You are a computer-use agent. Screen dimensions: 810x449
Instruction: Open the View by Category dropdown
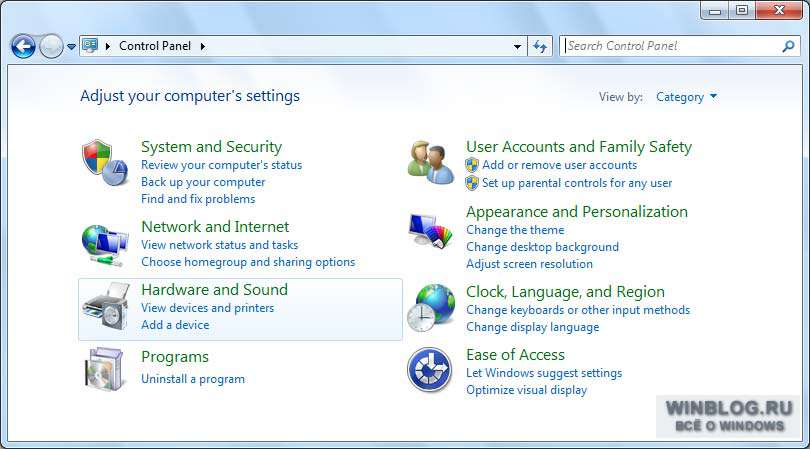(x=686, y=97)
